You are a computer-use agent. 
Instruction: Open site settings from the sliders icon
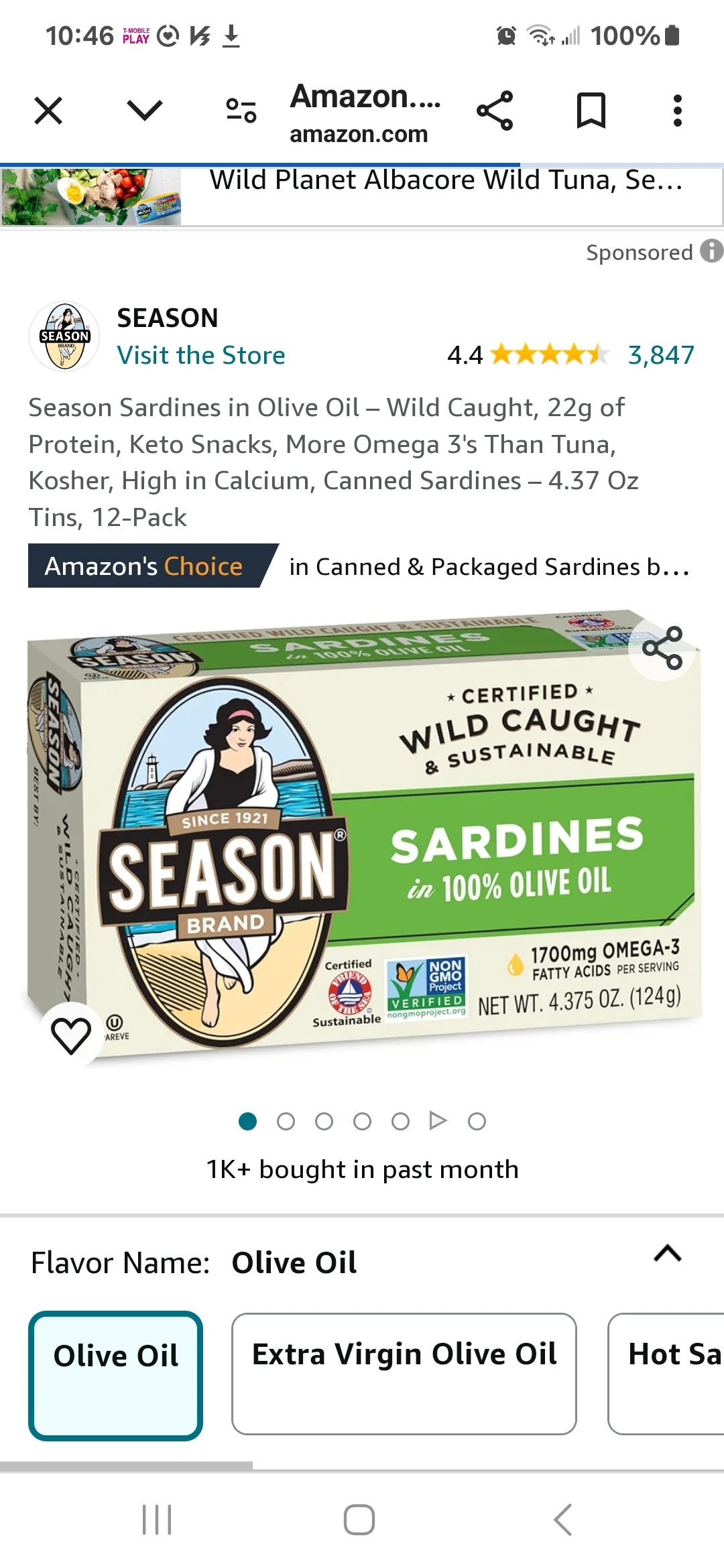[x=241, y=111]
